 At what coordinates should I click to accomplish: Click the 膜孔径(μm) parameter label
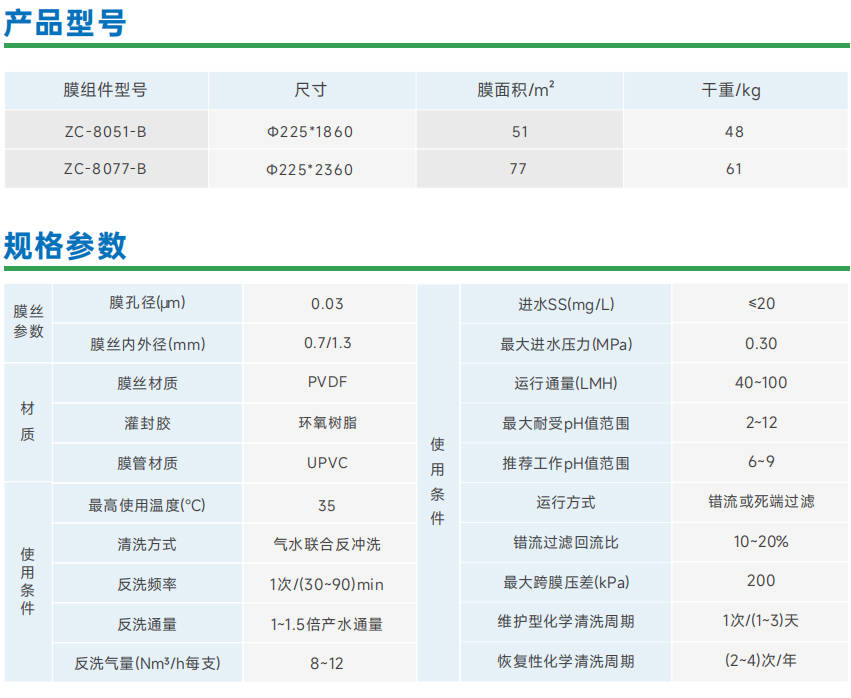tap(148, 303)
